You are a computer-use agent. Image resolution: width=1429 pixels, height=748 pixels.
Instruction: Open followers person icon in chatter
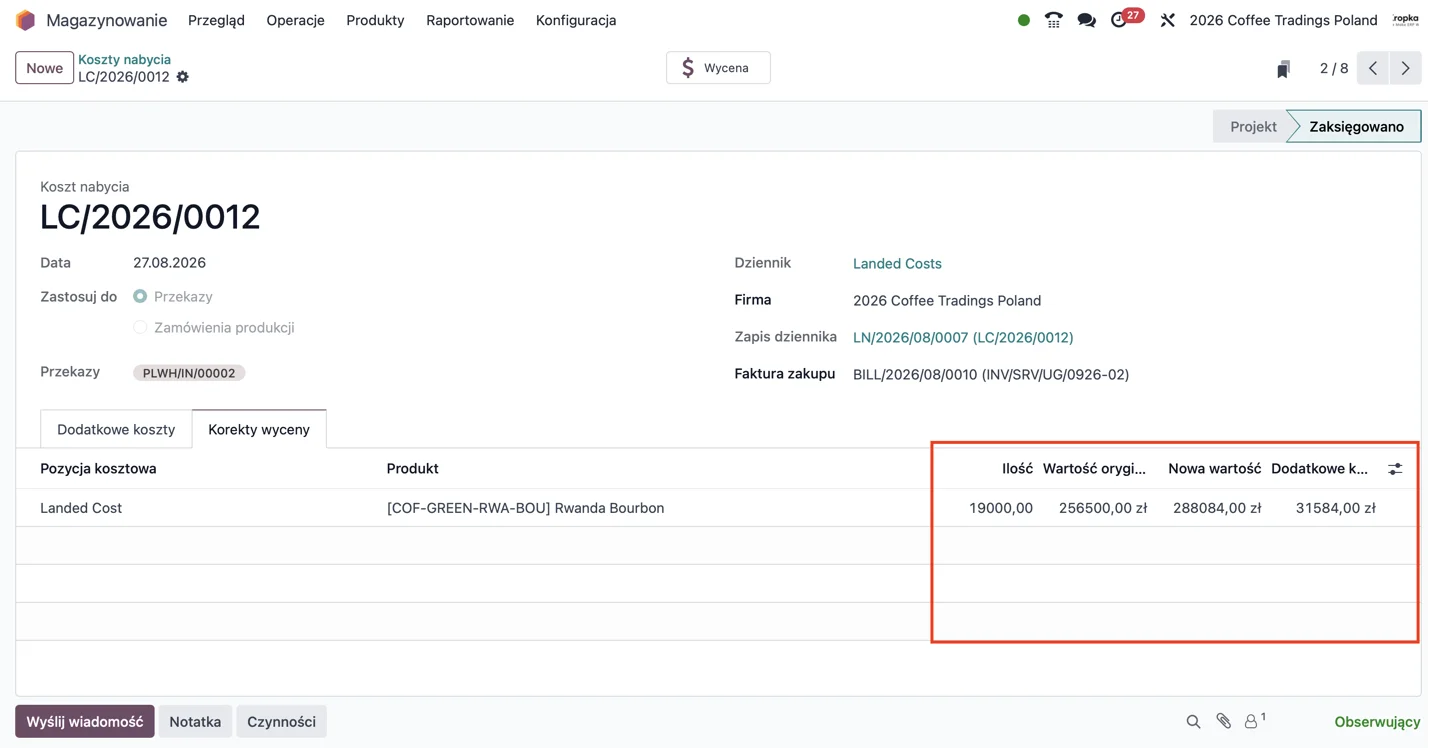click(1253, 720)
